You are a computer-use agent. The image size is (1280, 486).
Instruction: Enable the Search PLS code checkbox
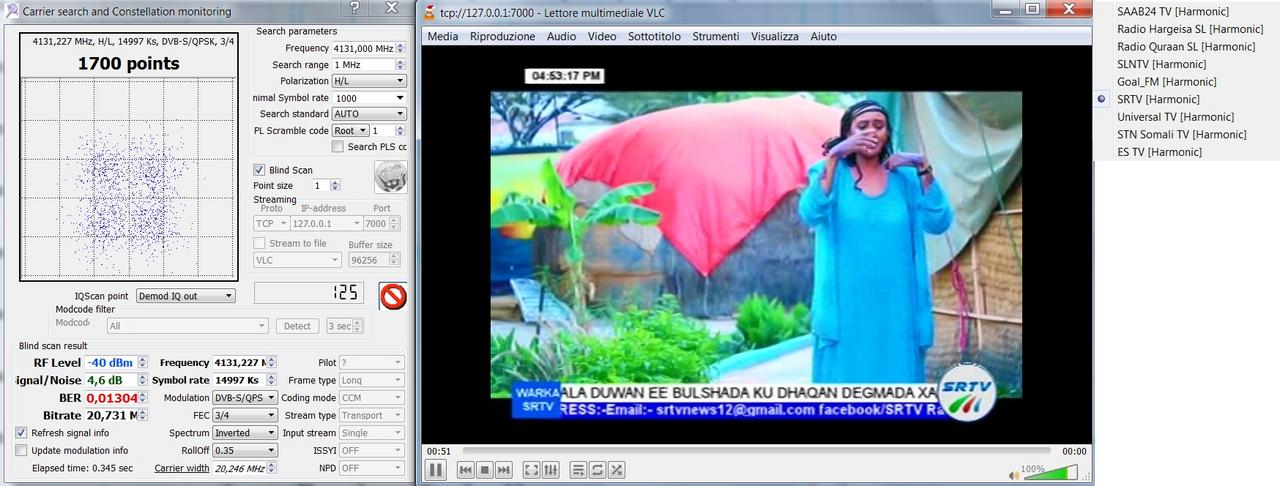coord(338,147)
